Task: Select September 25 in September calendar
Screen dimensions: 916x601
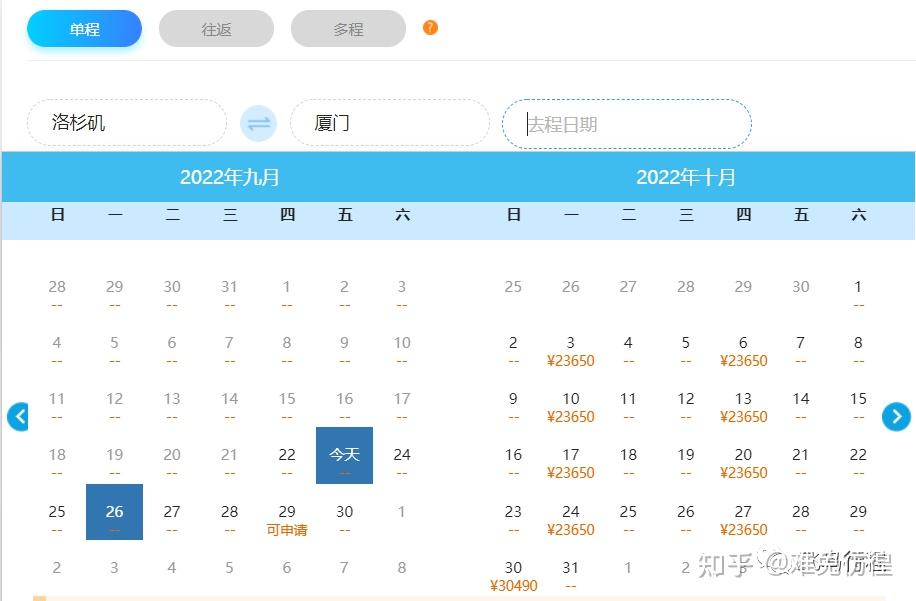Action: click(x=57, y=512)
